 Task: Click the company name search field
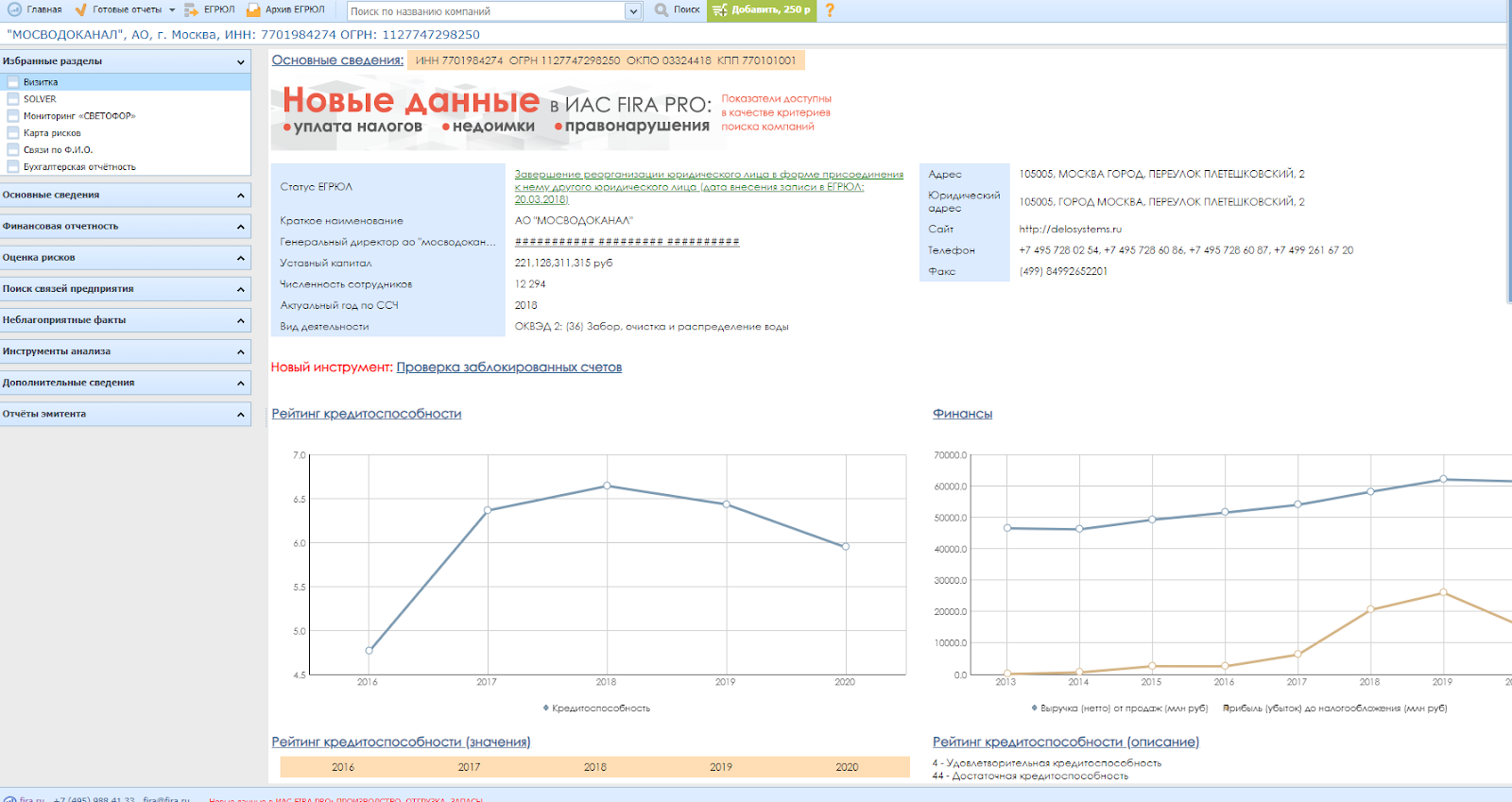click(x=486, y=11)
